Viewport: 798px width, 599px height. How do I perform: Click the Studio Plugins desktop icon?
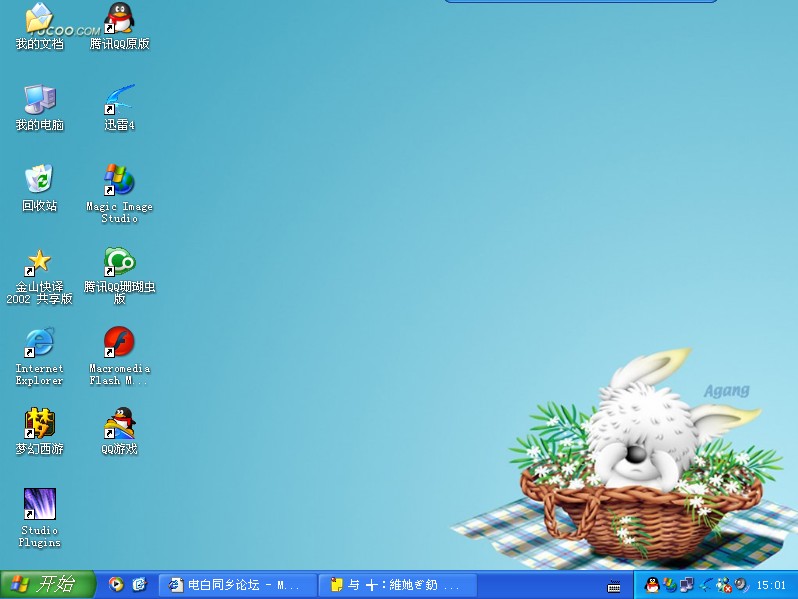(39, 505)
